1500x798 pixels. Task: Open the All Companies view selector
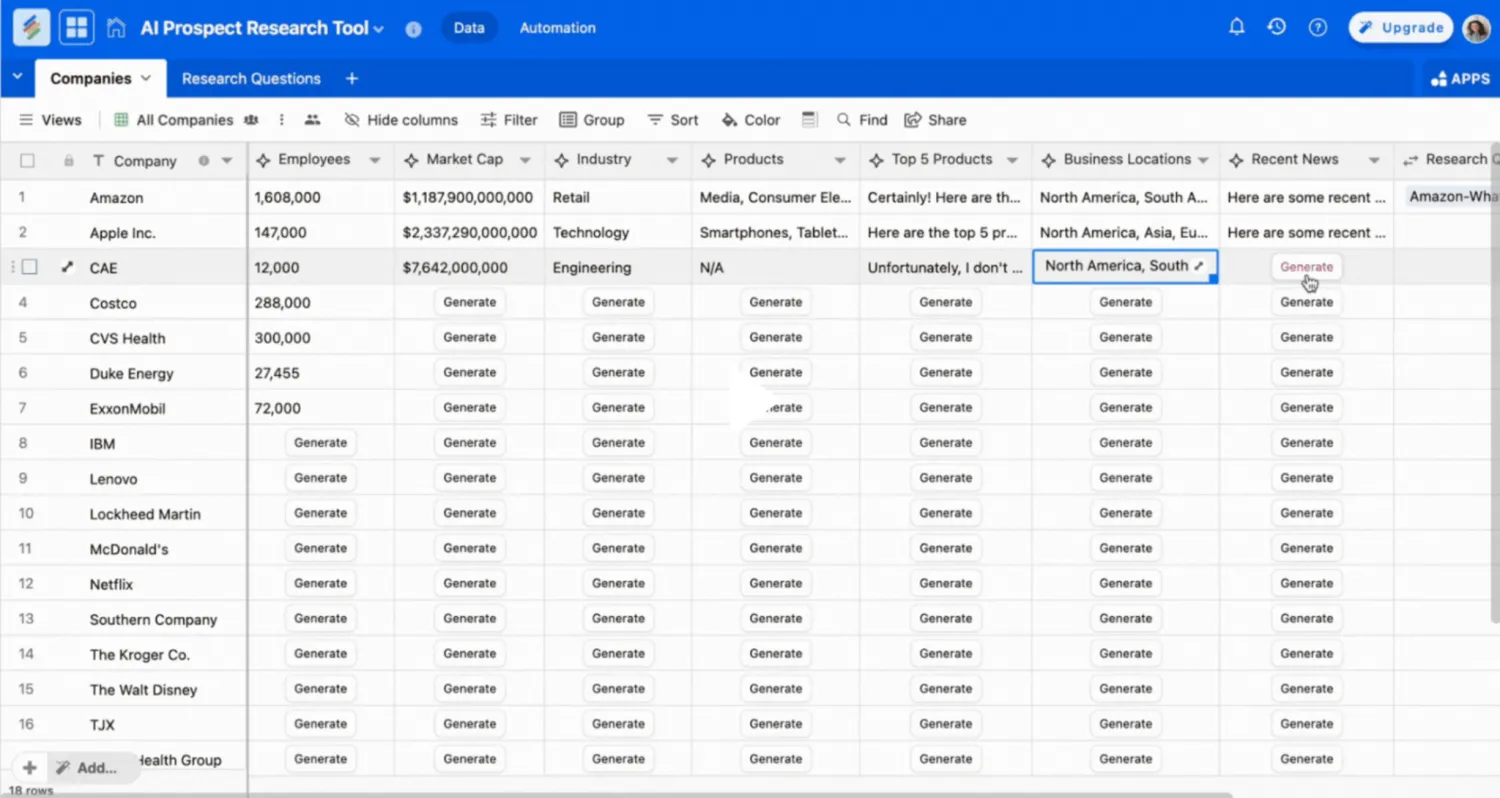[x=185, y=120]
